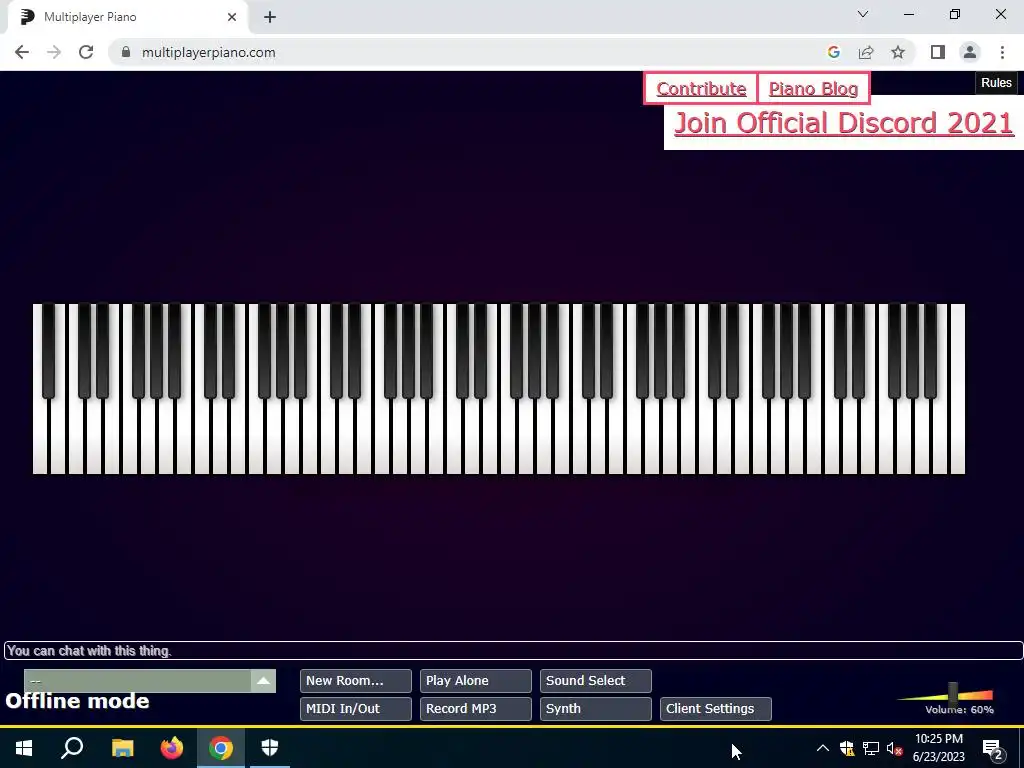Share this page icon
This screenshot has height=768, width=1024.
click(866, 52)
